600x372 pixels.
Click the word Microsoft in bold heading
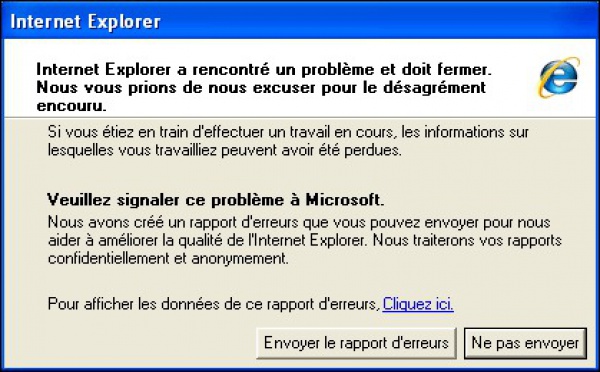[344, 200]
